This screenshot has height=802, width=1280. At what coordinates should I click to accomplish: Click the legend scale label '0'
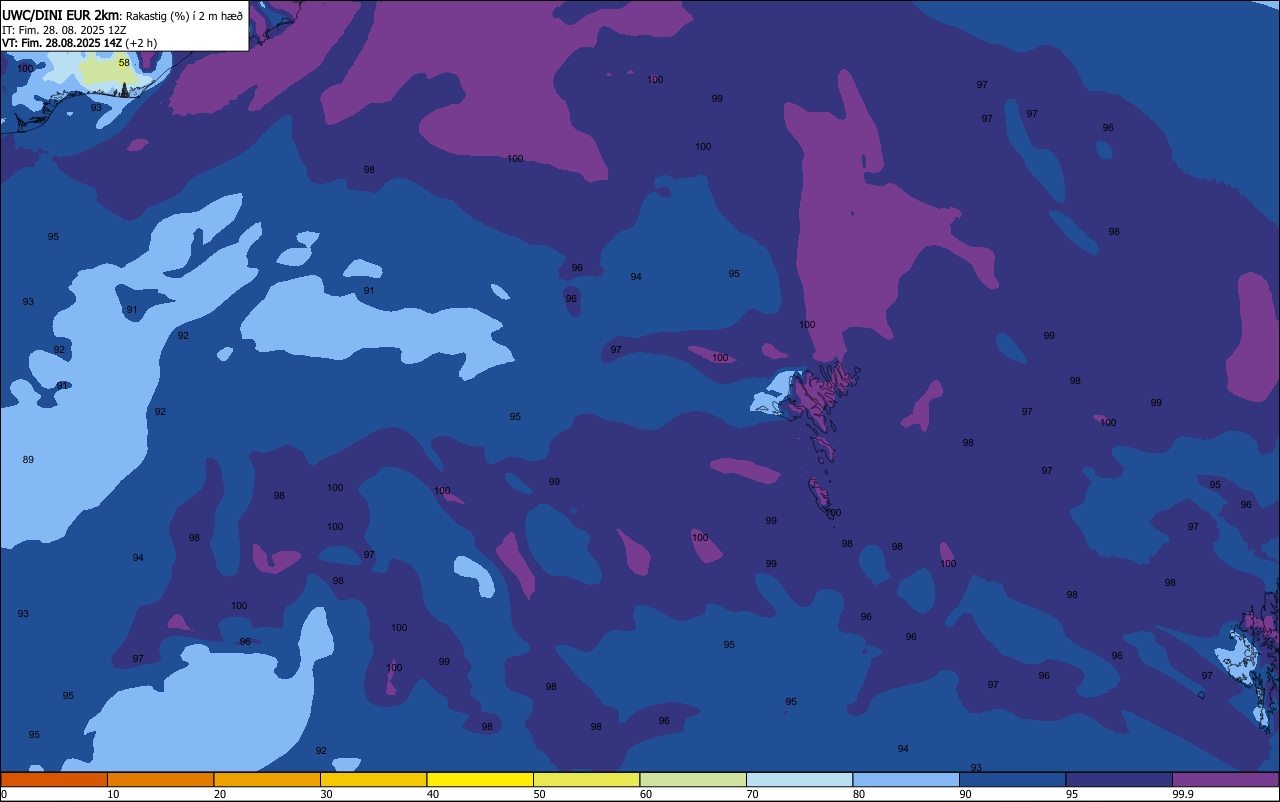[x=4, y=794]
